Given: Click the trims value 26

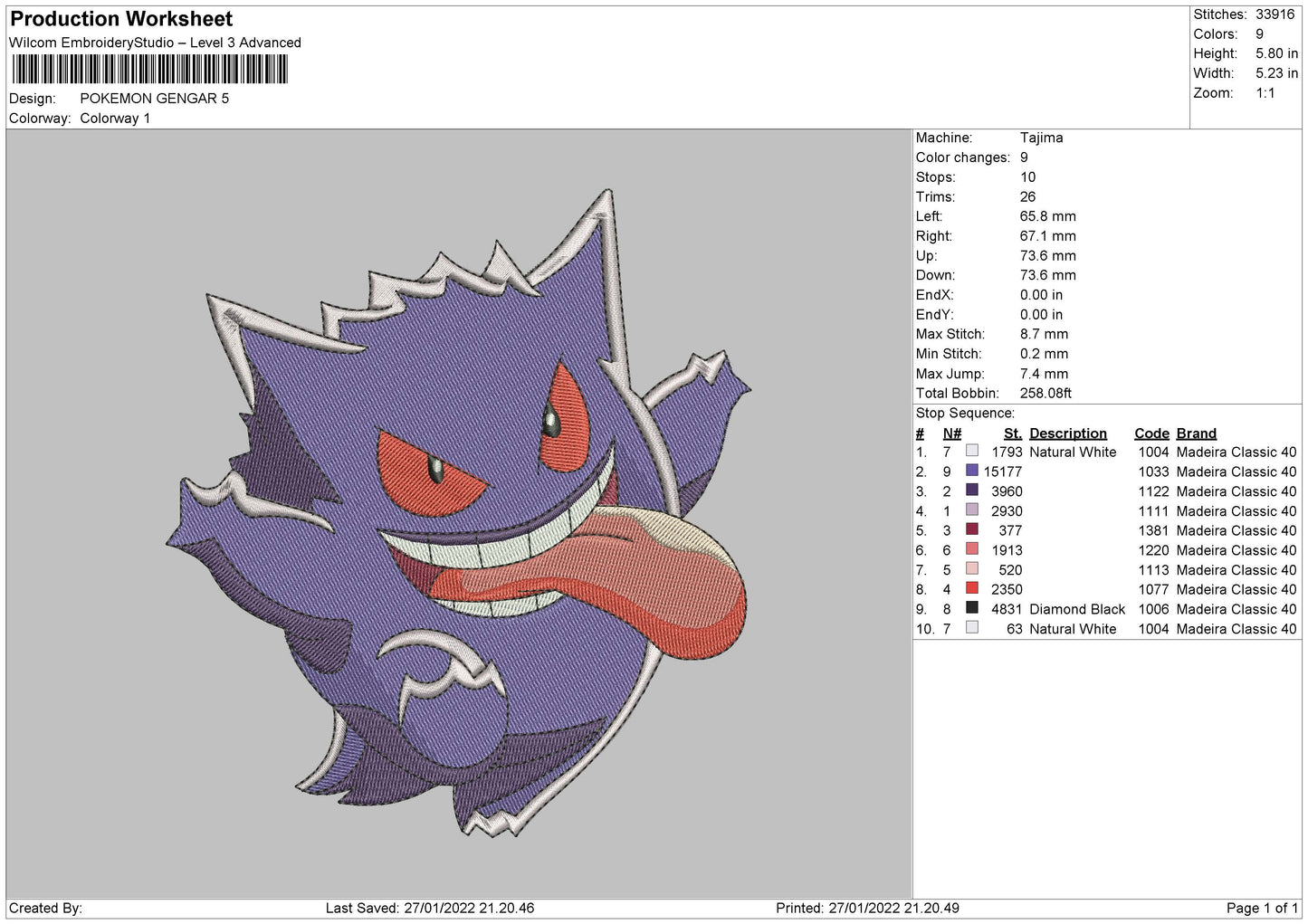Looking at the screenshot, I should [x=1027, y=197].
